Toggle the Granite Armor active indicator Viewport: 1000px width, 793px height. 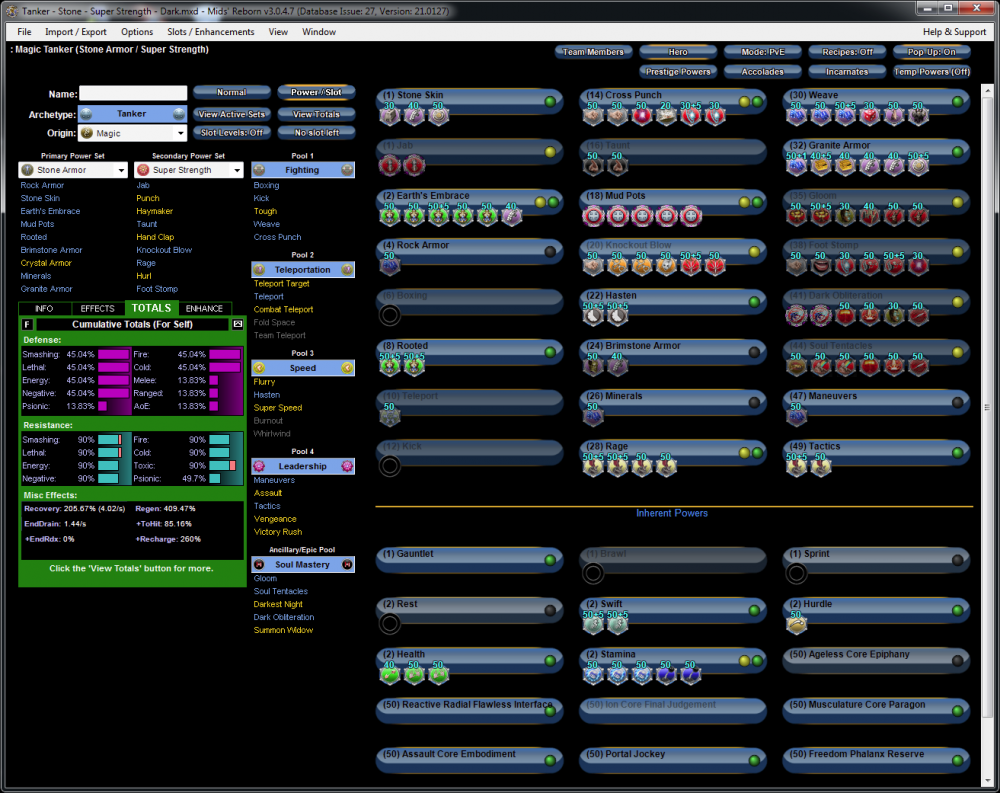point(957,151)
